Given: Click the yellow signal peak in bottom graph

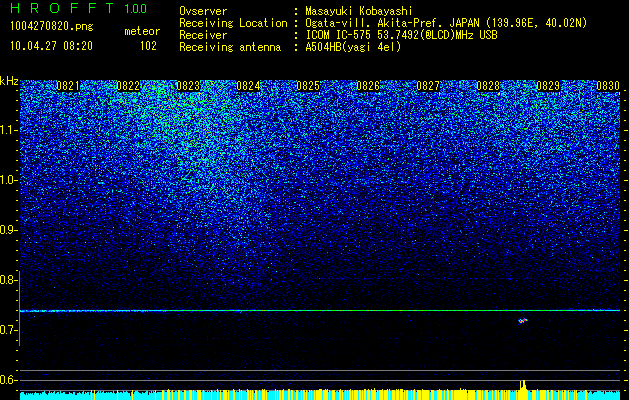Looking at the screenshot, I should (x=523, y=385).
